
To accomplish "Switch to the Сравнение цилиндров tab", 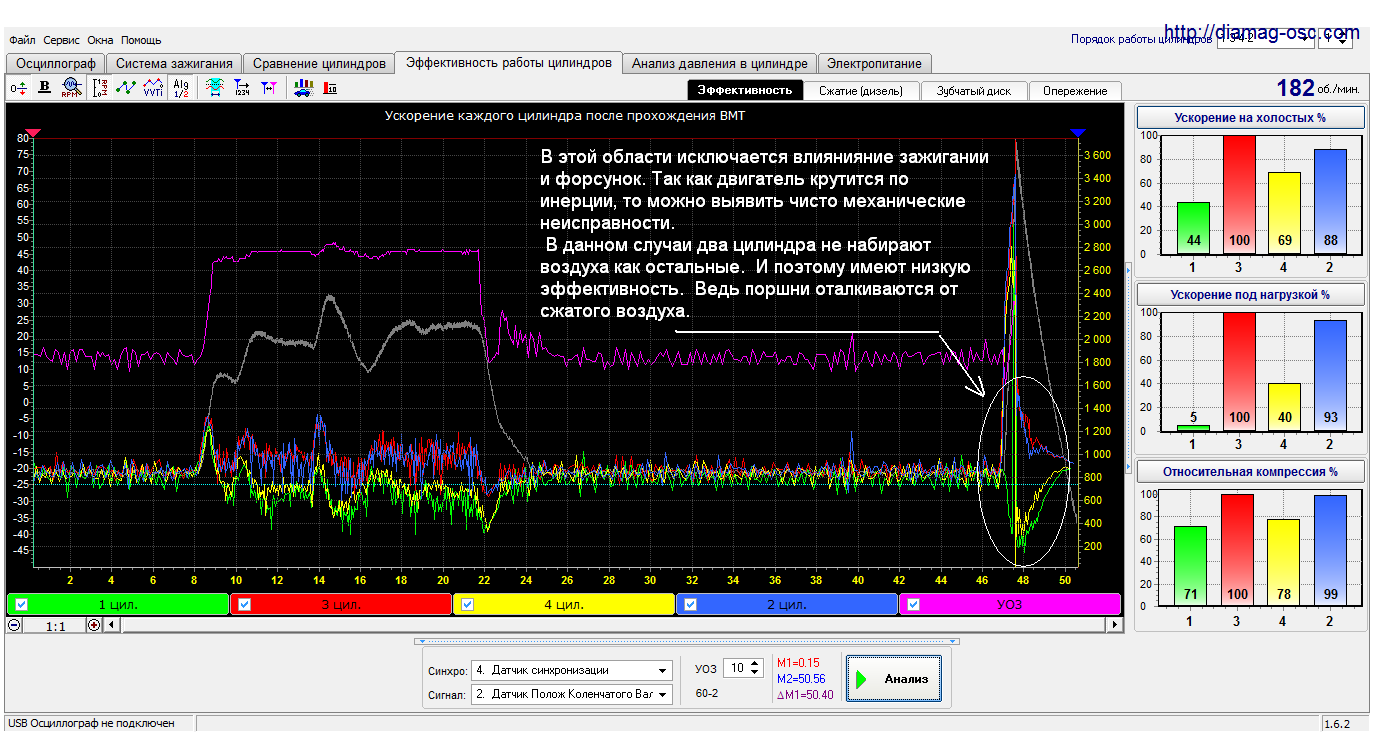I will (x=319, y=63).
